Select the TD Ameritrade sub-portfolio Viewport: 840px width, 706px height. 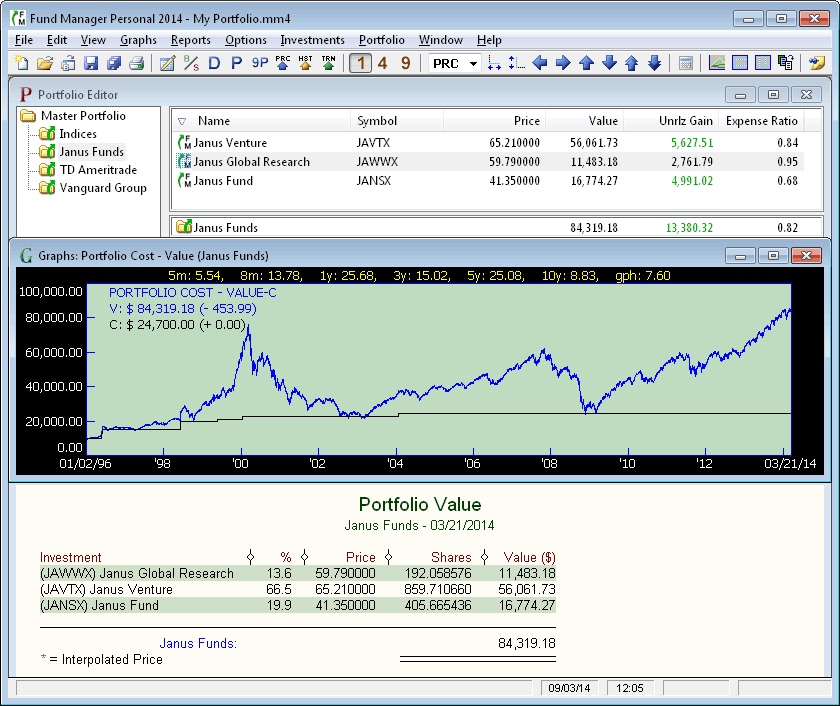[88, 170]
